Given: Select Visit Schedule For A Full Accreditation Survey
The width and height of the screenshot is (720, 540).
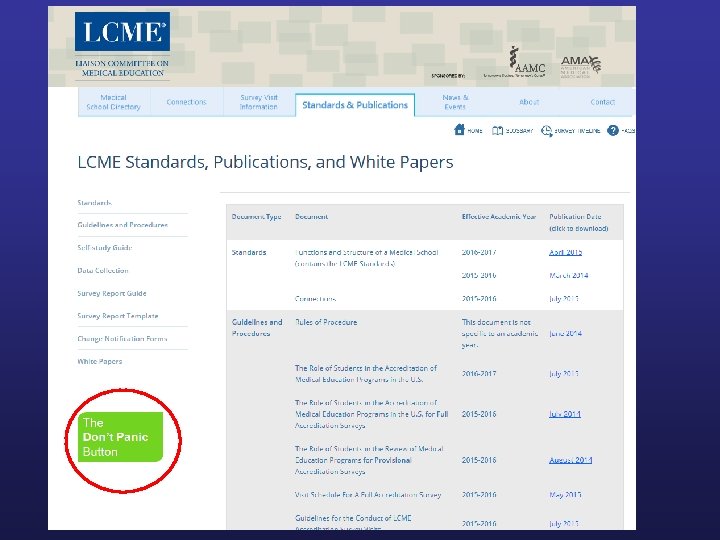Looking at the screenshot, I should [x=368, y=495].
